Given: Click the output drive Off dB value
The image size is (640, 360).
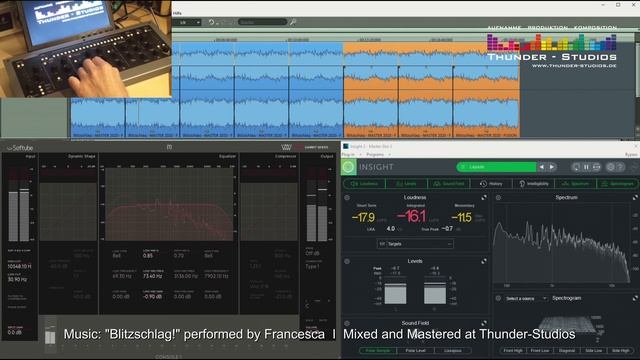Looking at the screenshot, I should click(312, 253).
